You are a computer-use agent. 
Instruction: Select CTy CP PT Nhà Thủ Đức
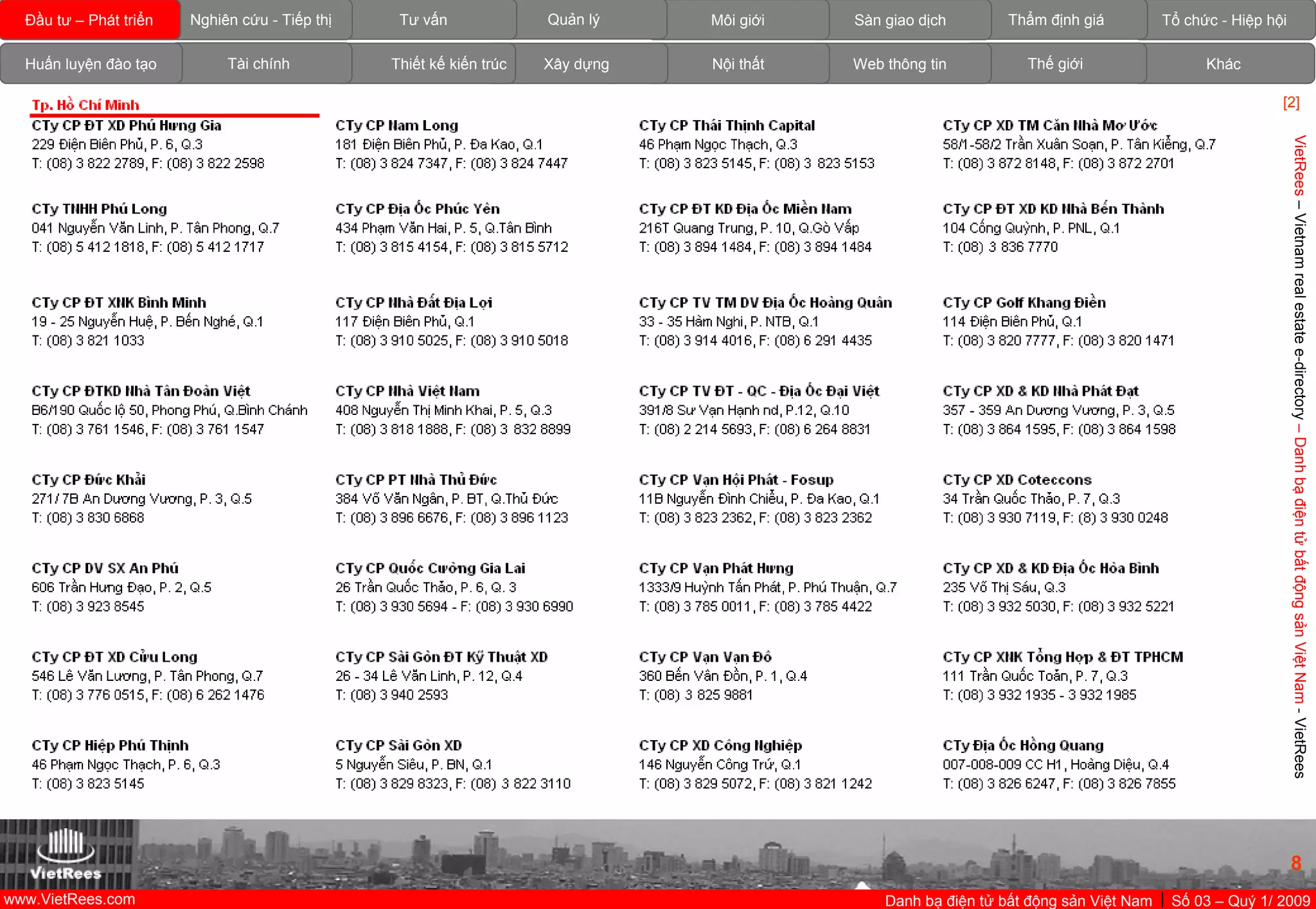pos(416,480)
